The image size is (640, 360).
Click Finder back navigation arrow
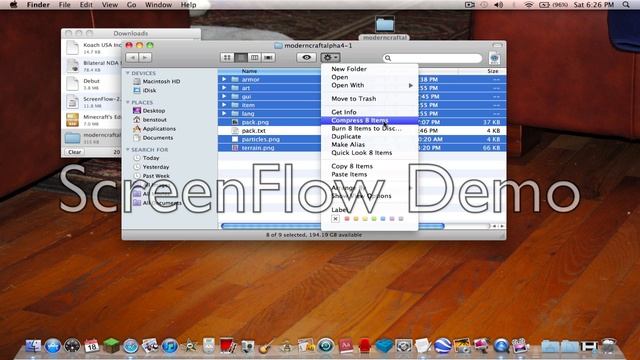click(x=132, y=58)
